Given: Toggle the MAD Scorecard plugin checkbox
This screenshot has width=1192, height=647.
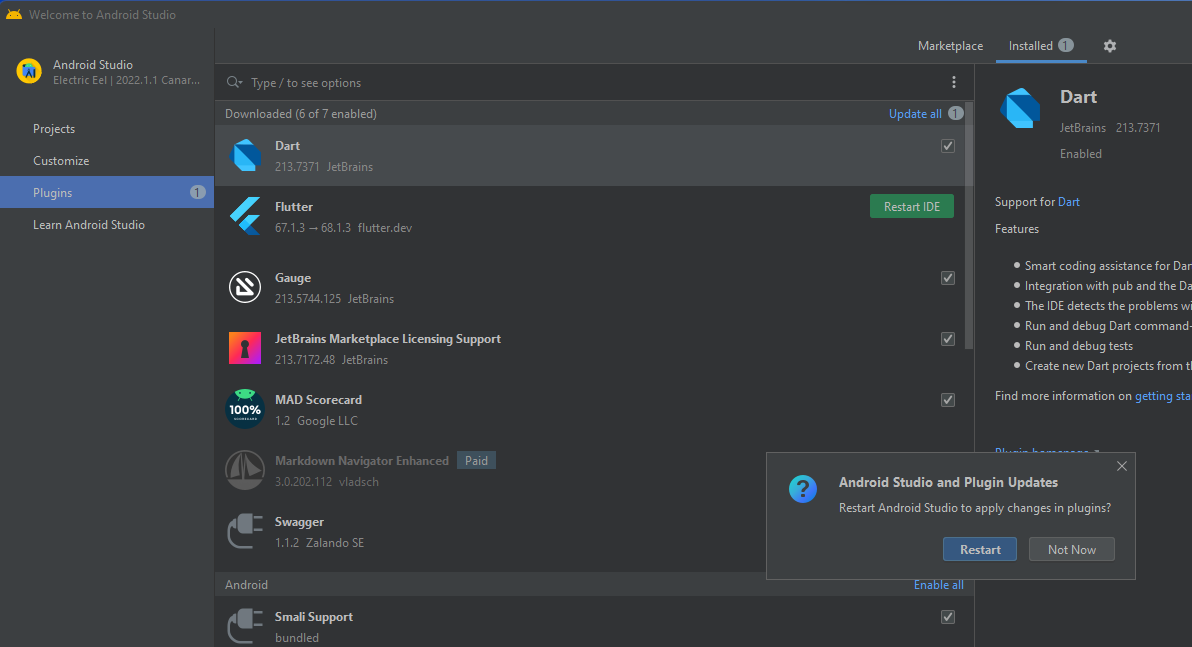Looking at the screenshot, I should [x=948, y=400].
